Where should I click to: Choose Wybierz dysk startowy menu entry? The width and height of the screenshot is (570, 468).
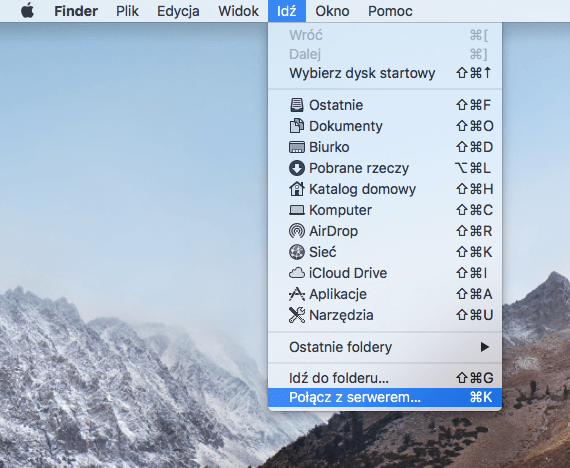tap(385, 73)
